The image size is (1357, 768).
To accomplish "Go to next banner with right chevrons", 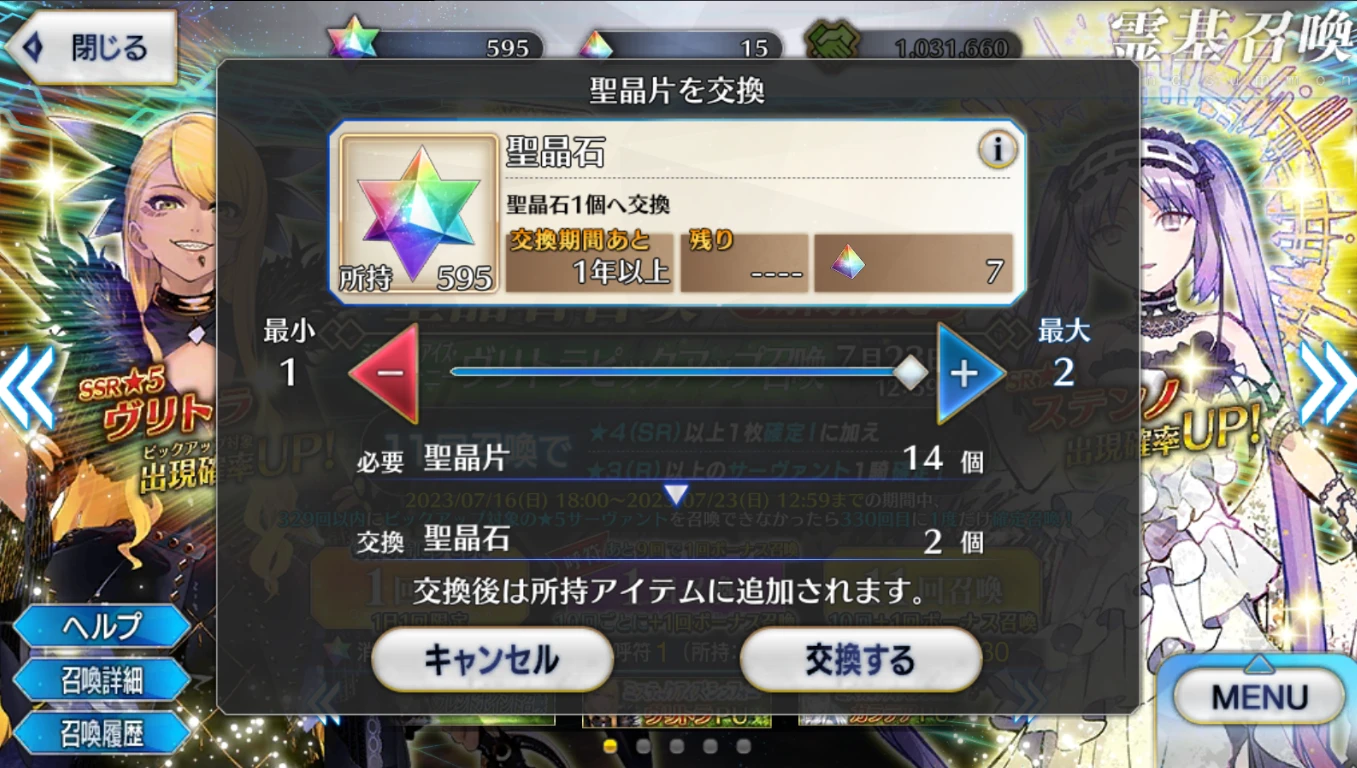I will (1328, 383).
